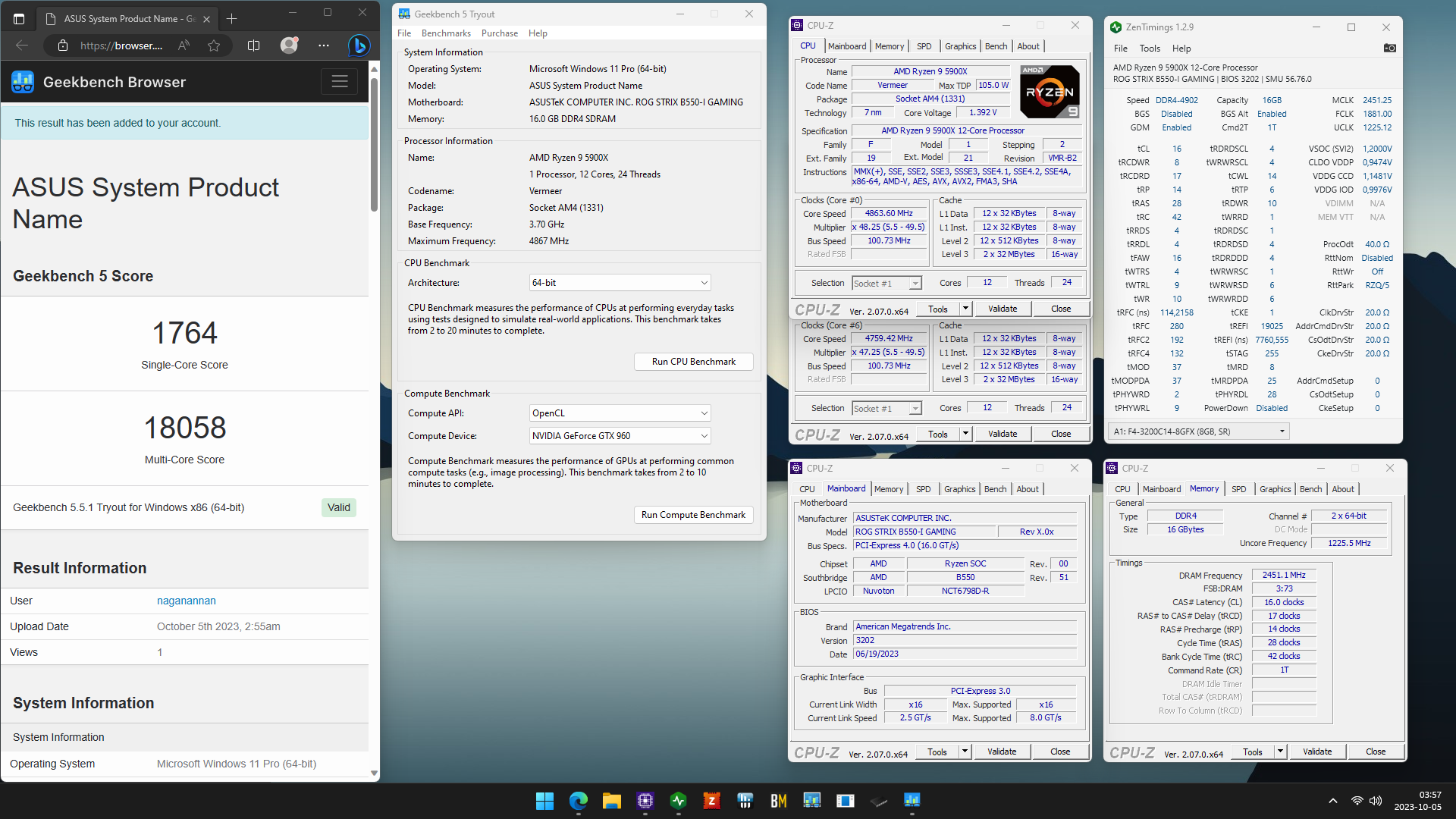The image size is (1456, 819).
Task: Open Wi-Fi network tray icon
Action: click(1357, 801)
